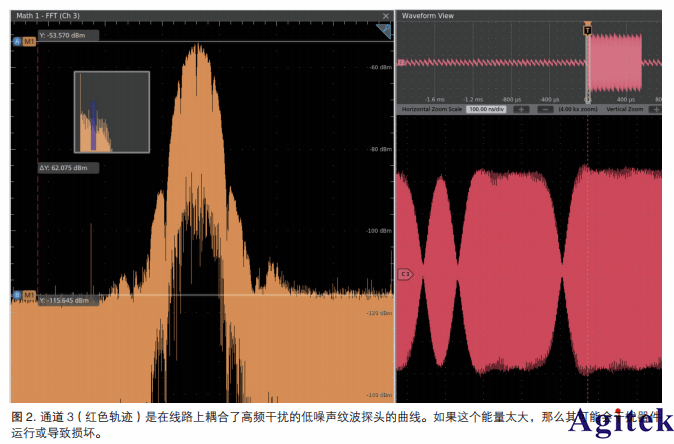This screenshot has height=444, width=674.
Task: Click the trigger T marker
Action: [x=587, y=31]
